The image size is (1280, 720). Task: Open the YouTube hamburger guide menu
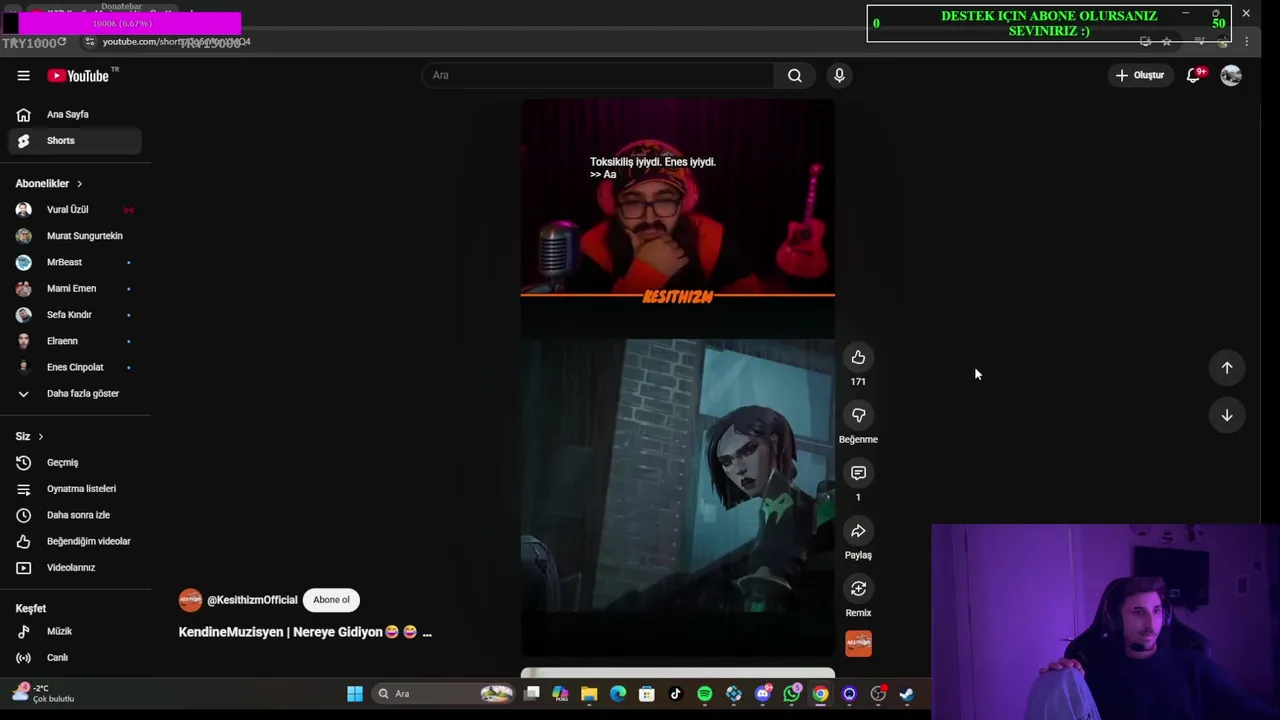[x=23, y=76]
